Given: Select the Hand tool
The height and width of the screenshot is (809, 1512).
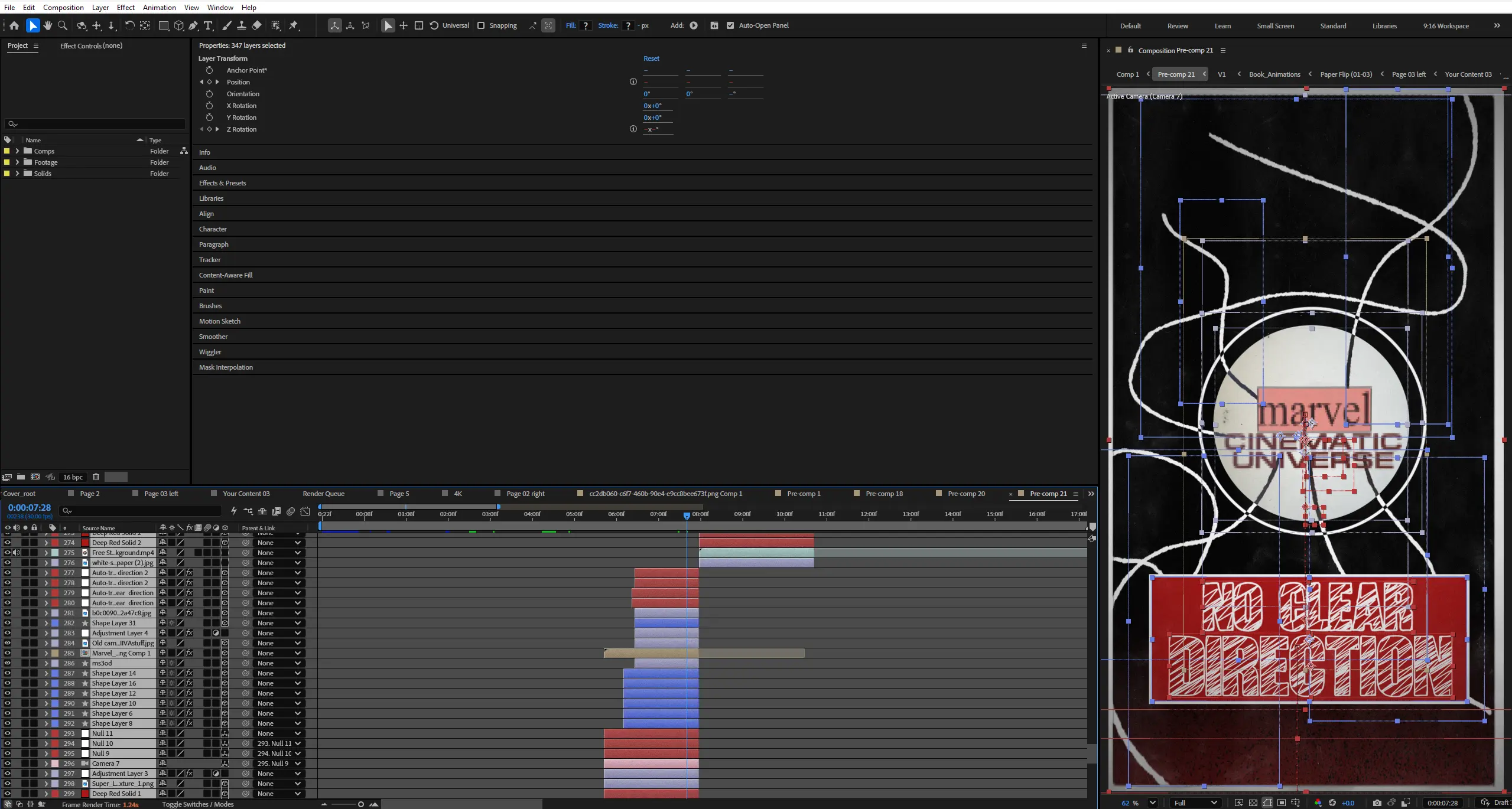Looking at the screenshot, I should pyautogui.click(x=48, y=25).
